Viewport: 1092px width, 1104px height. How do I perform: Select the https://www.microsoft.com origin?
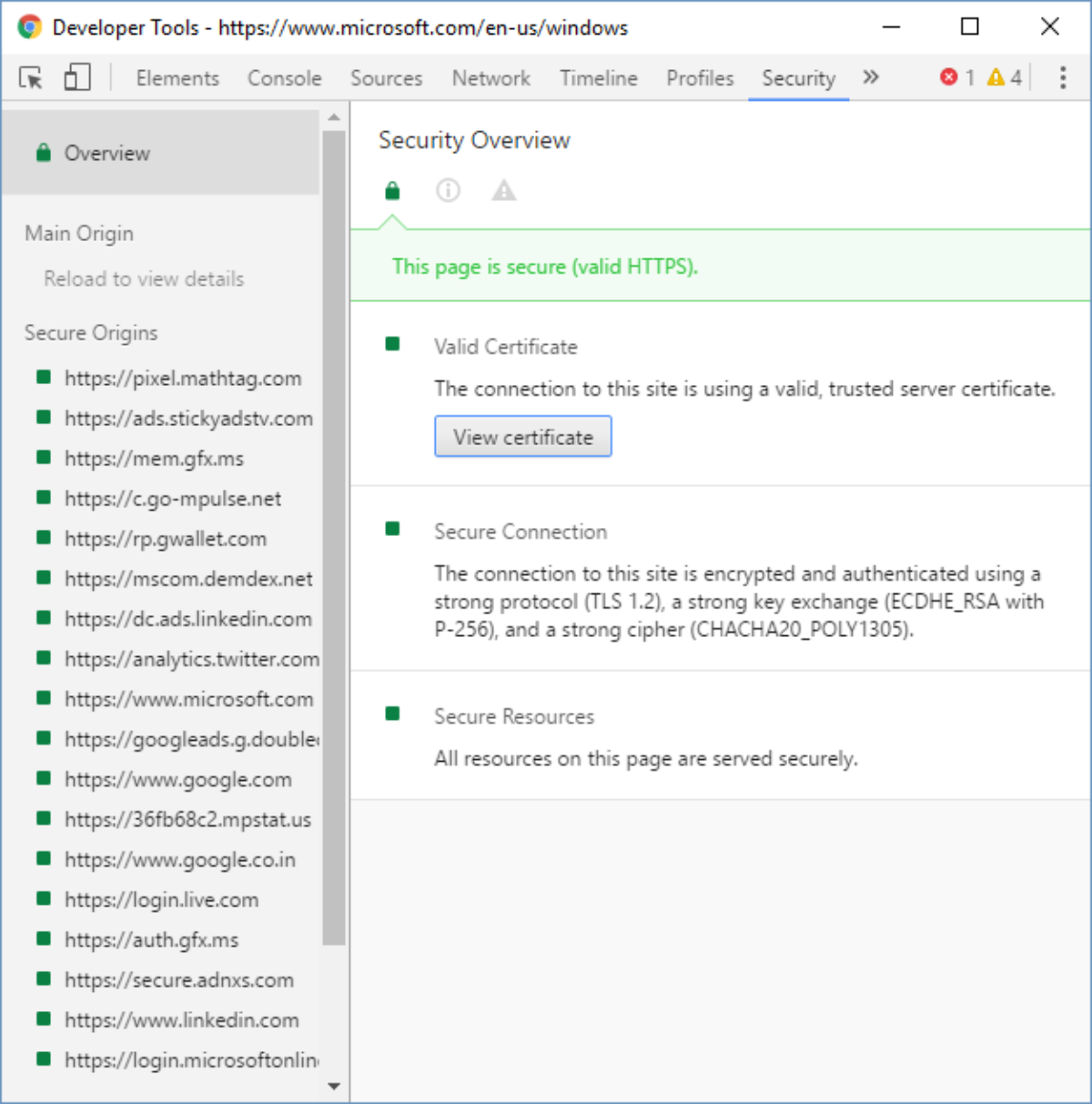pos(188,699)
